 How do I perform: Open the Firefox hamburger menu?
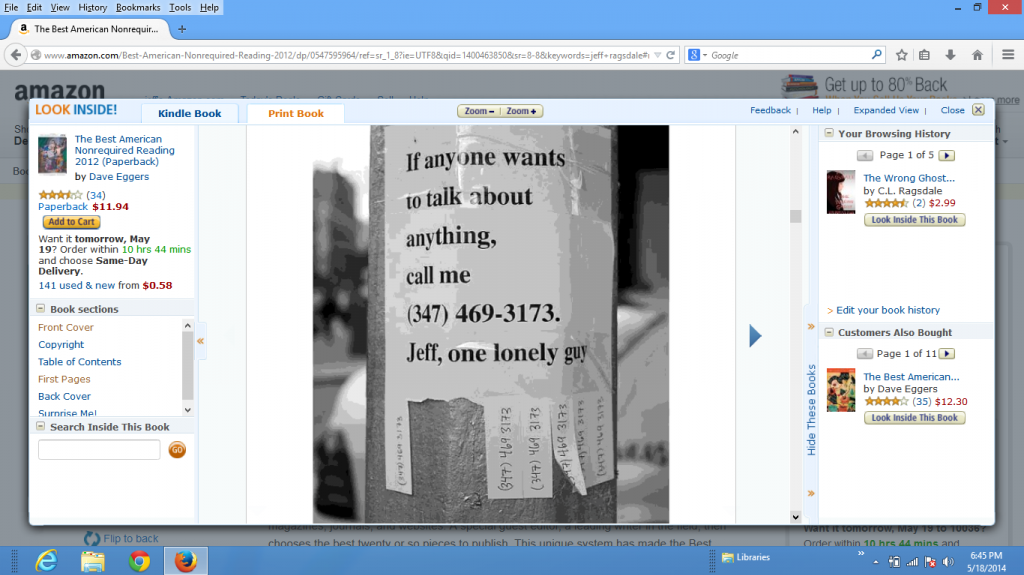pyautogui.click(x=1003, y=55)
